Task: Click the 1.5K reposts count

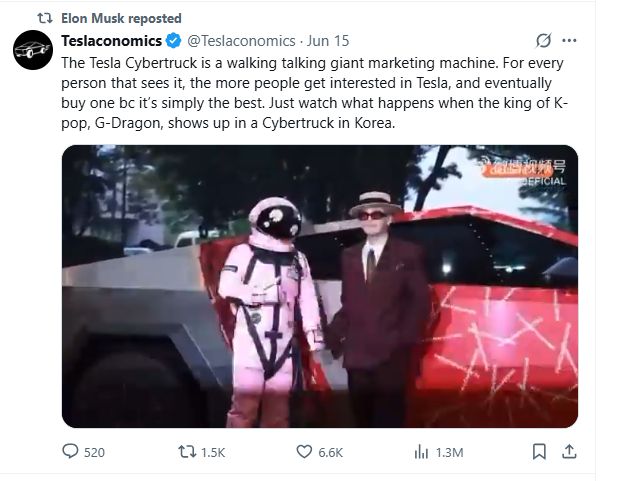Action: click(213, 452)
